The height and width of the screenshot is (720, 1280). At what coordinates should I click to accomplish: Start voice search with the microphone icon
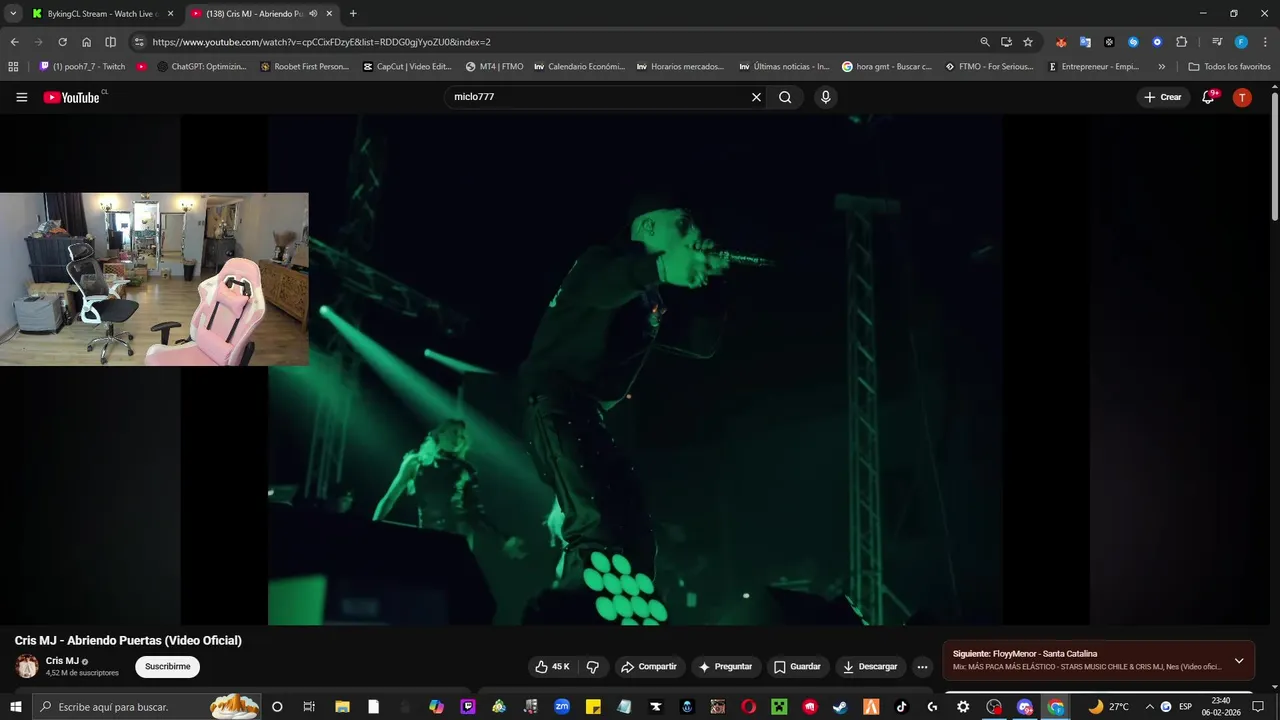click(825, 97)
